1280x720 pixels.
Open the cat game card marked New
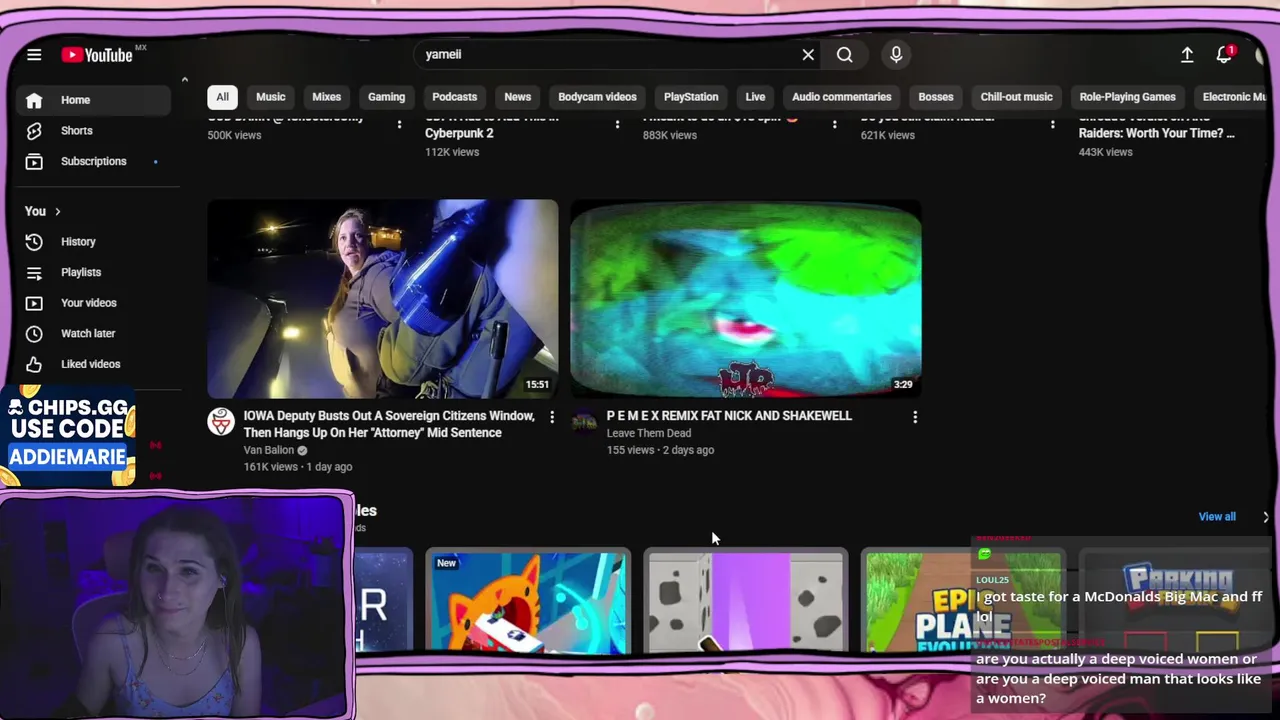point(528,602)
